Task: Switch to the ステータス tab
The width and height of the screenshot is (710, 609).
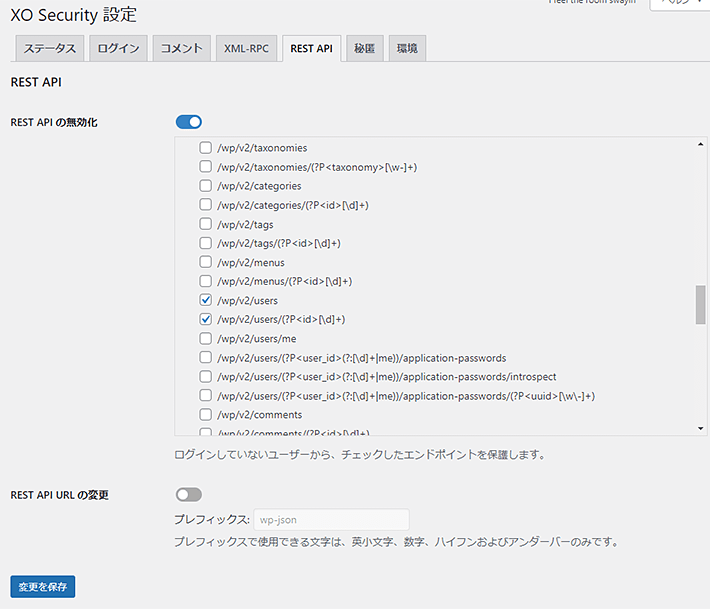Action: 49,48
